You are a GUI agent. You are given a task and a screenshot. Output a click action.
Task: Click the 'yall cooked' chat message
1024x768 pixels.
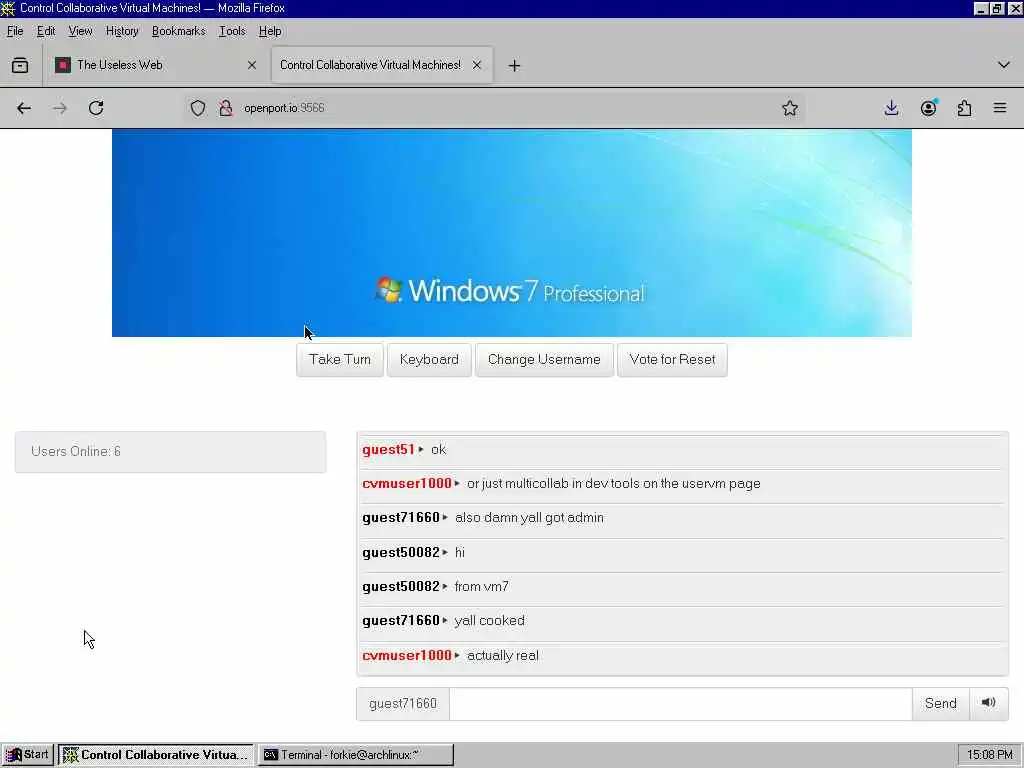click(x=489, y=620)
